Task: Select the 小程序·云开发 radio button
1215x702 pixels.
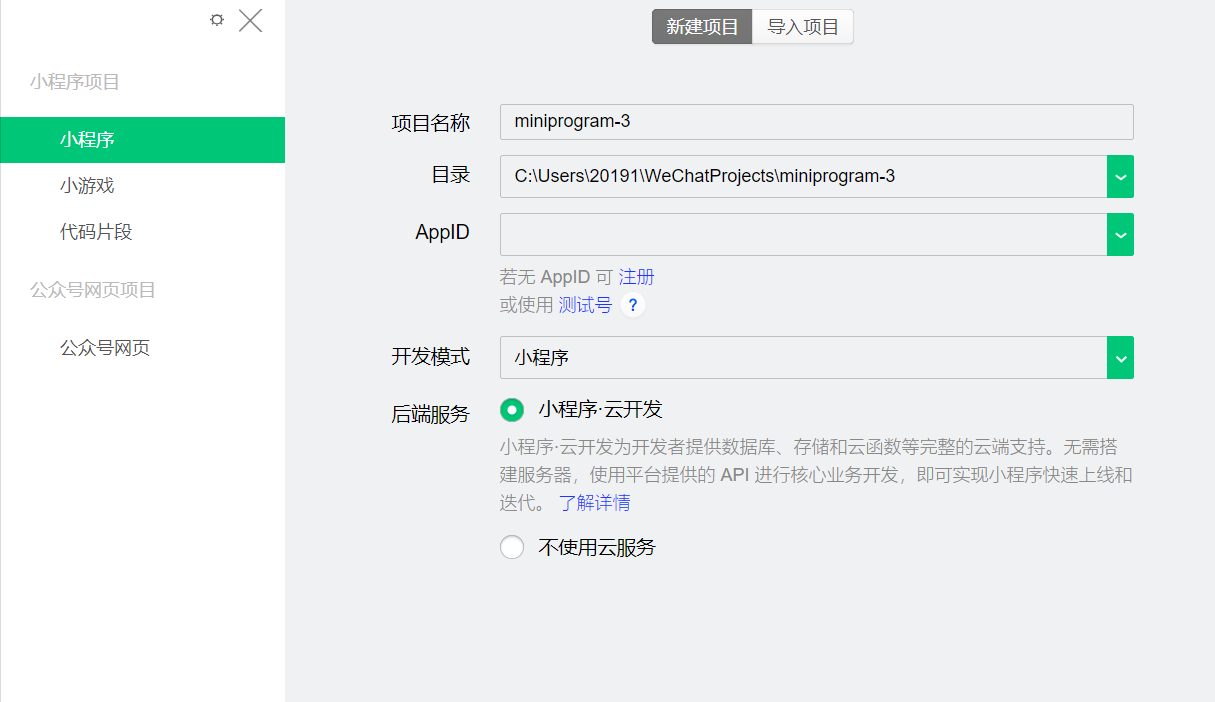Action: (x=512, y=410)
